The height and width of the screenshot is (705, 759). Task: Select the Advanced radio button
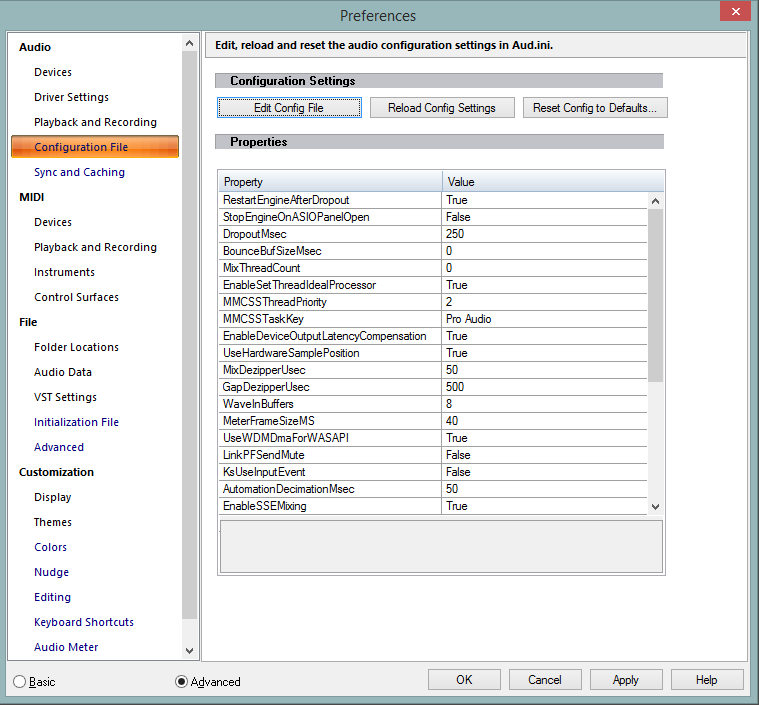181,681
